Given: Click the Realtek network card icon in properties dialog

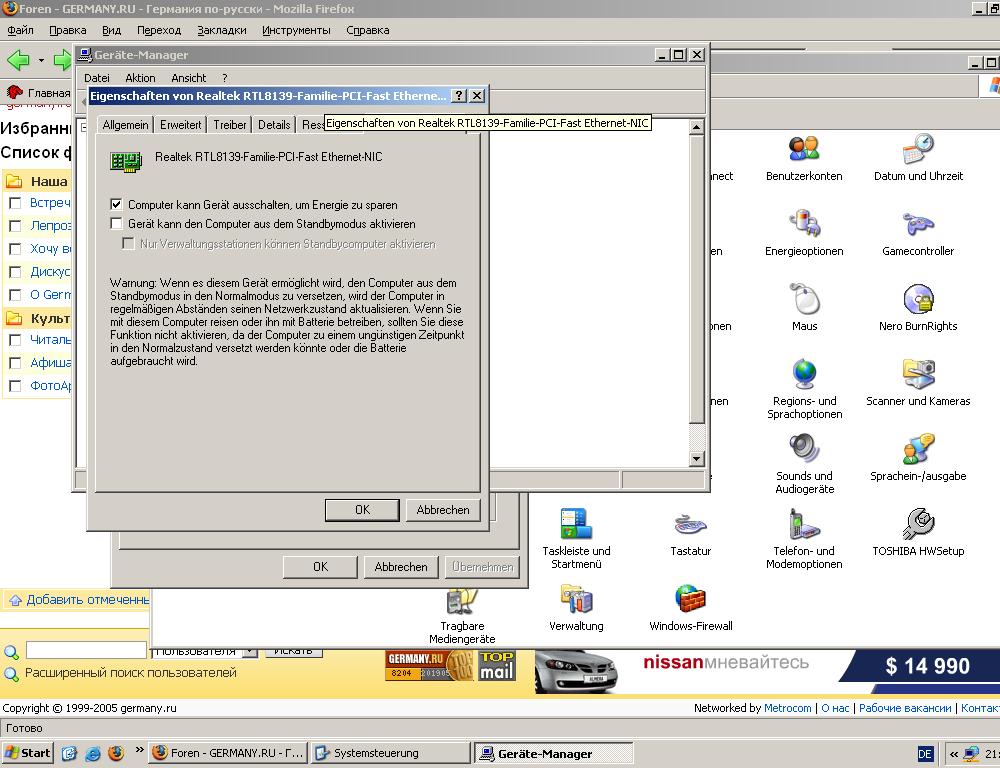Looking at the screenshot, I should (x=126, y=161).
